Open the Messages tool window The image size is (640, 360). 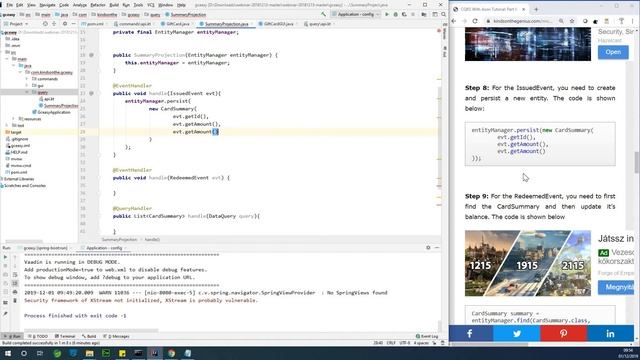click(x=116, y=336)
